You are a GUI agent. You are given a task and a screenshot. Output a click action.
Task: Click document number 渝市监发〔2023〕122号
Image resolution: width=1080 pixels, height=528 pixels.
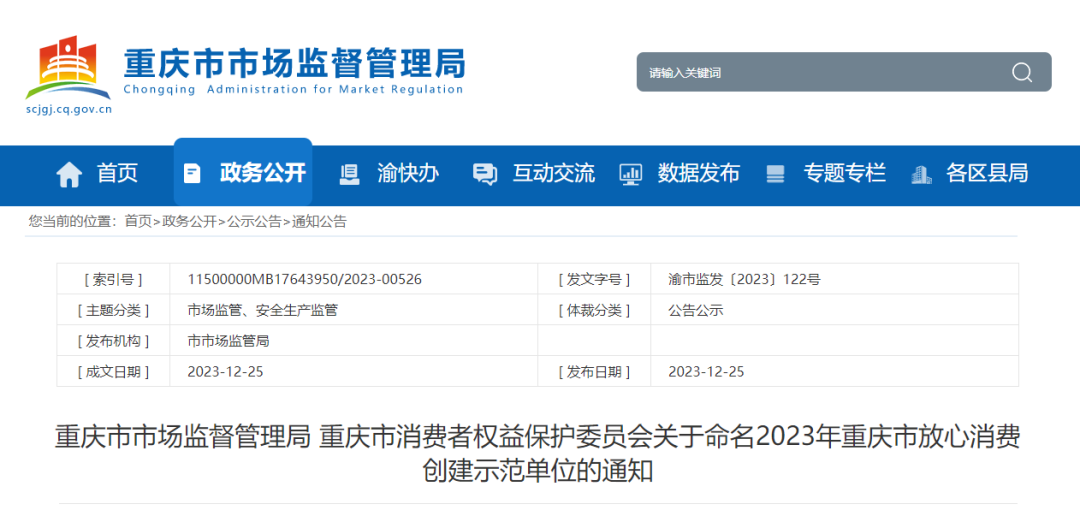point(745,279)
